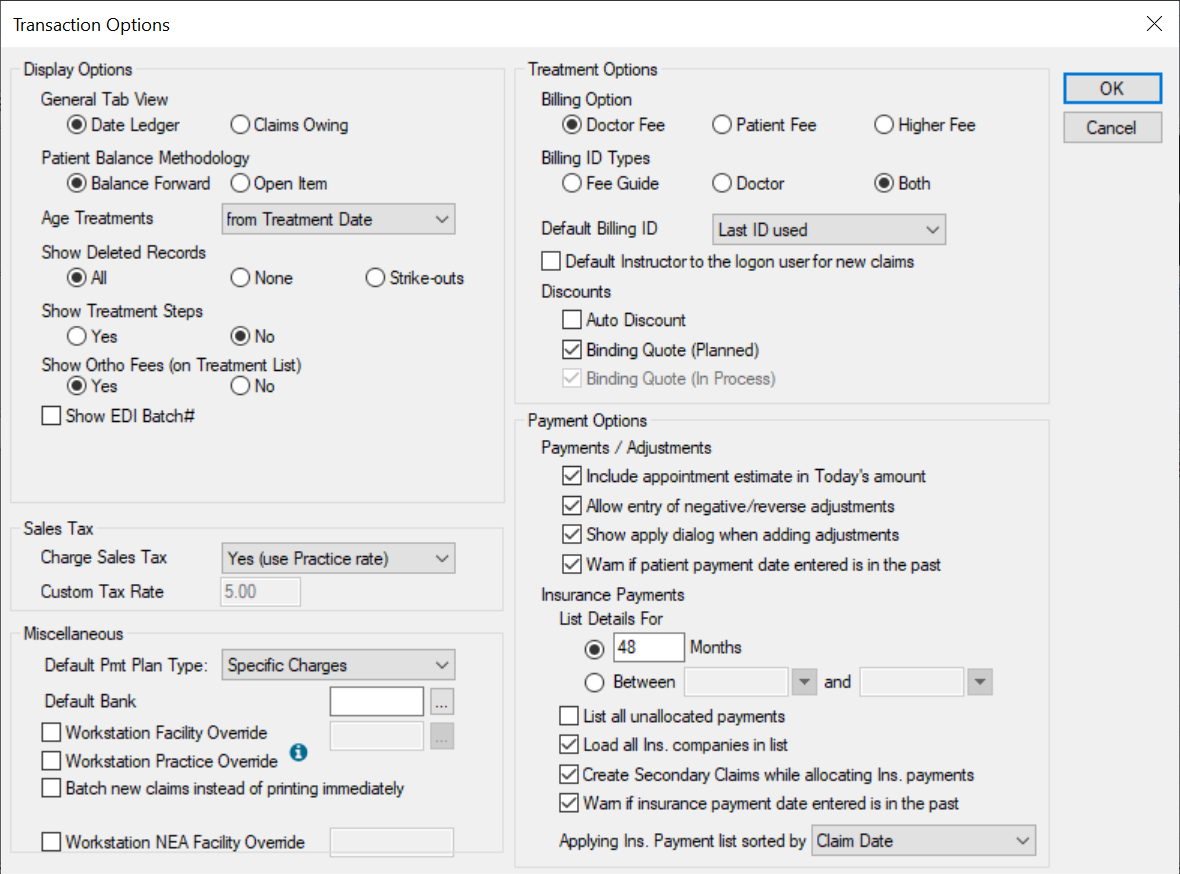Close the Transaction Options dialog with X
1180x874 pixels.
pyautogui.click(x=1154, y=24)
